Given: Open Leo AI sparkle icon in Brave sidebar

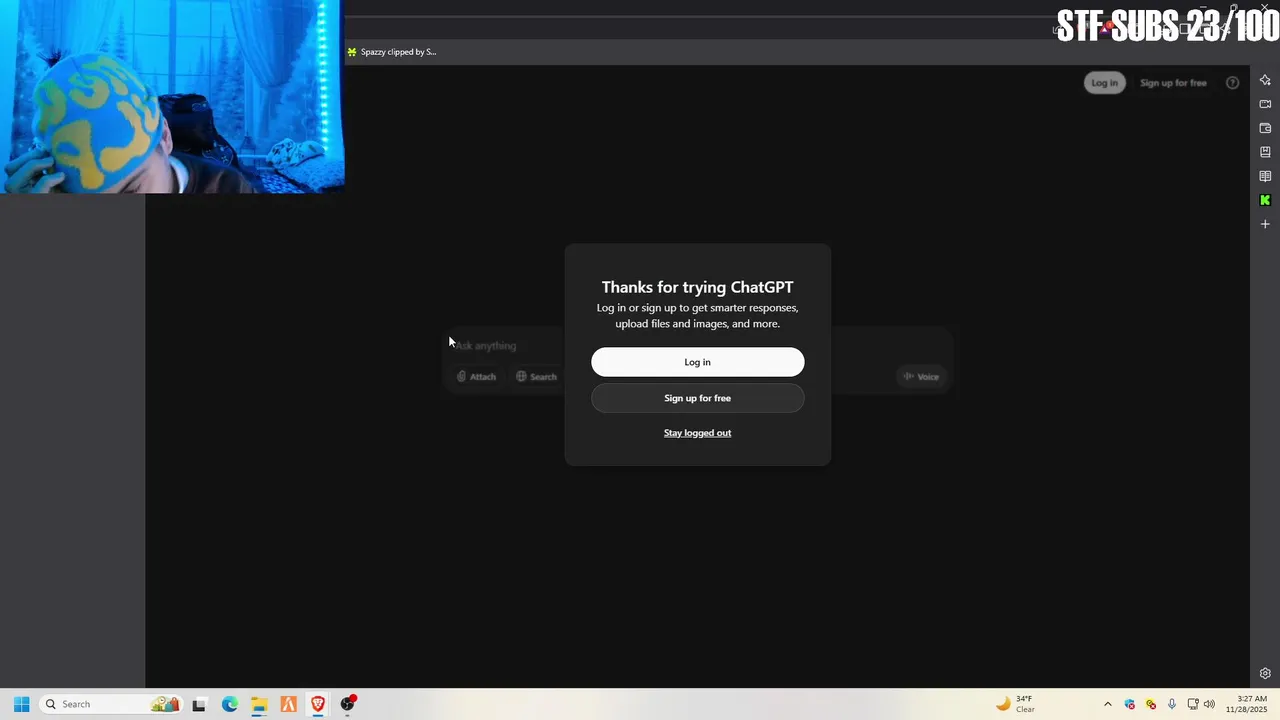Looking at the screenshot, I should [1265, 80].
